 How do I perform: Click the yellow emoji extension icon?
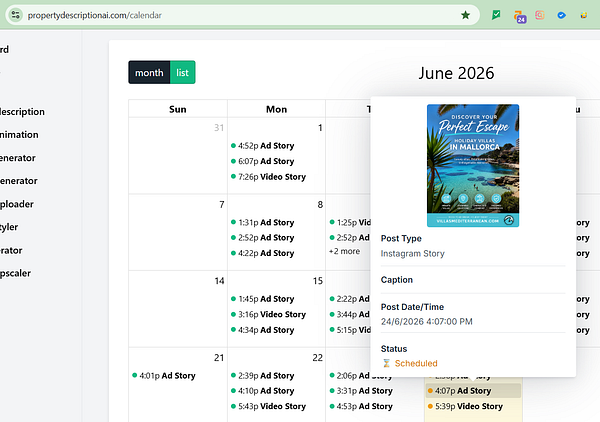(x=584, y=15)
